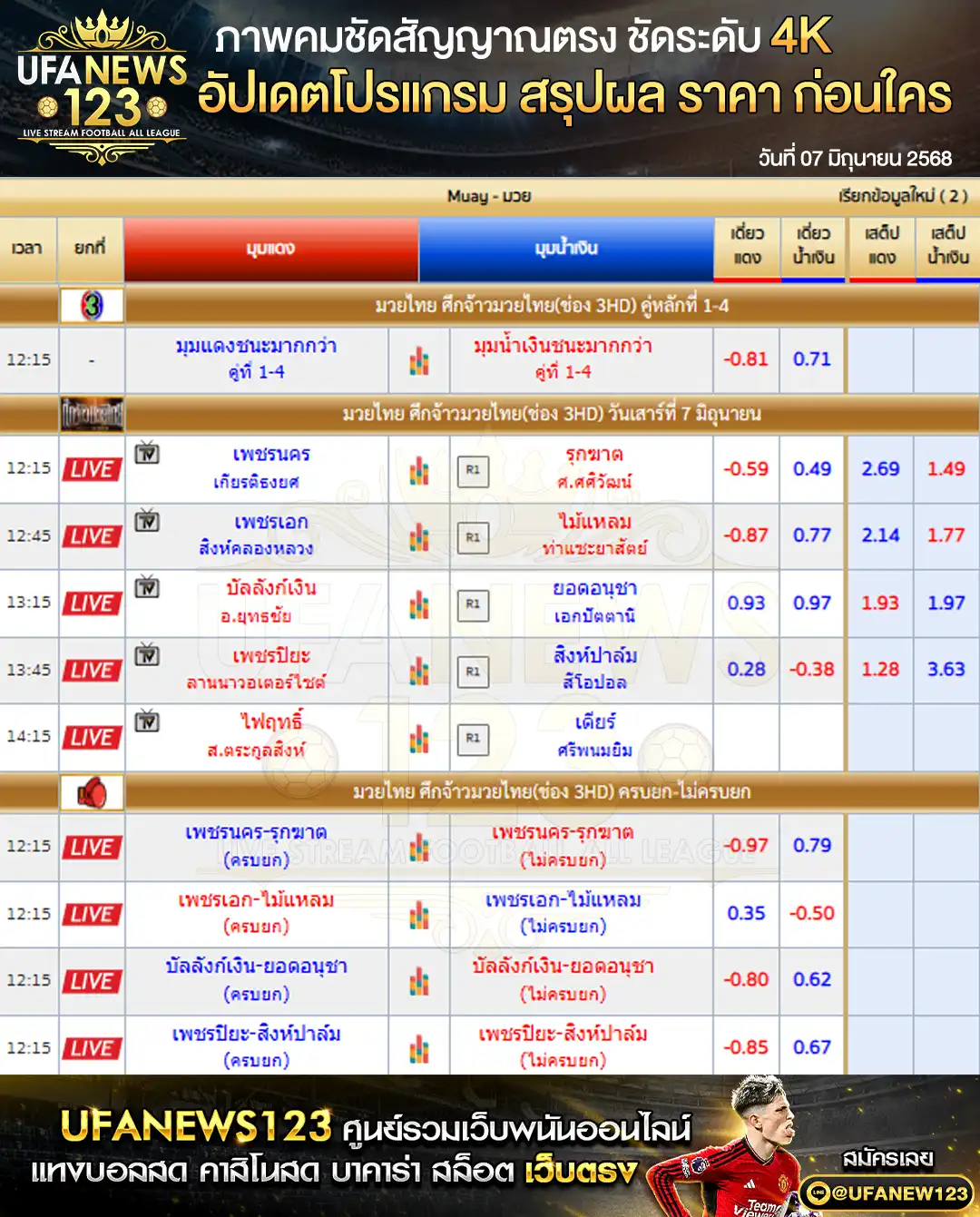Screen dimensions: 980x1217
Task: Click LIVE button for 12:15 เพชรนคร match
Action: pyautogui.click(x=92, y=469)
